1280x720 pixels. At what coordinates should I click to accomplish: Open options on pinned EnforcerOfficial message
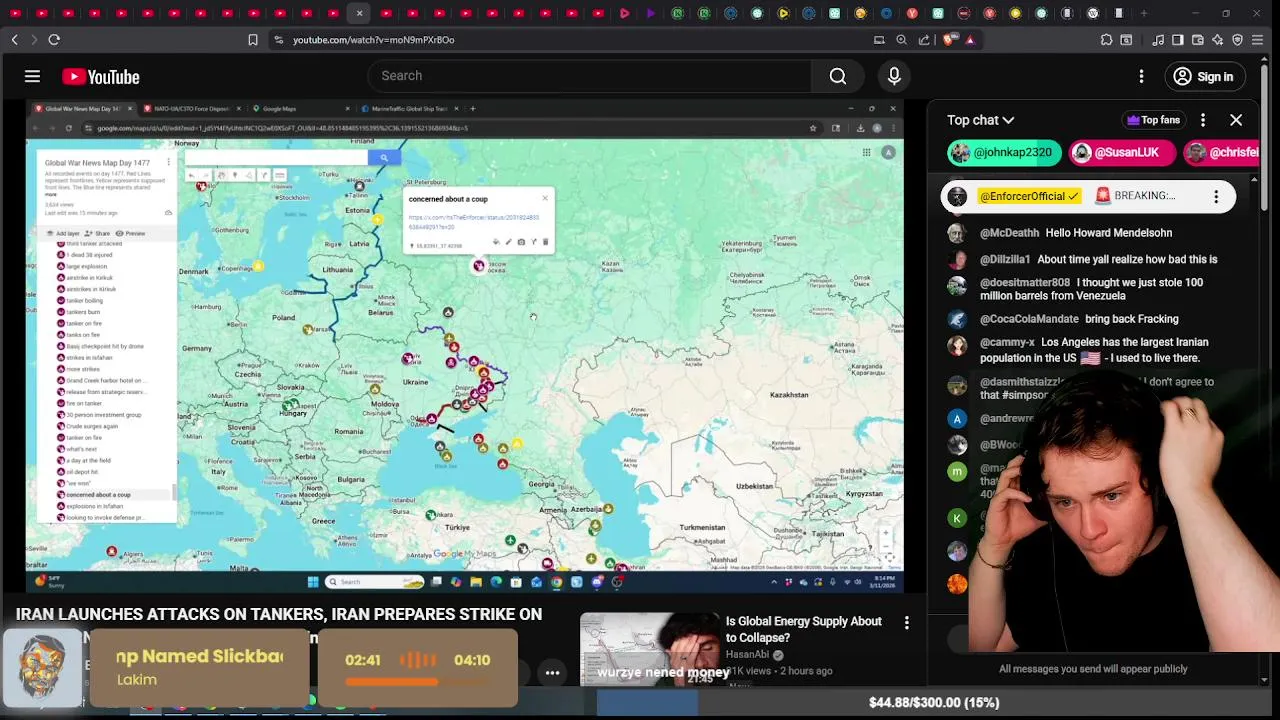point(1216,196)
